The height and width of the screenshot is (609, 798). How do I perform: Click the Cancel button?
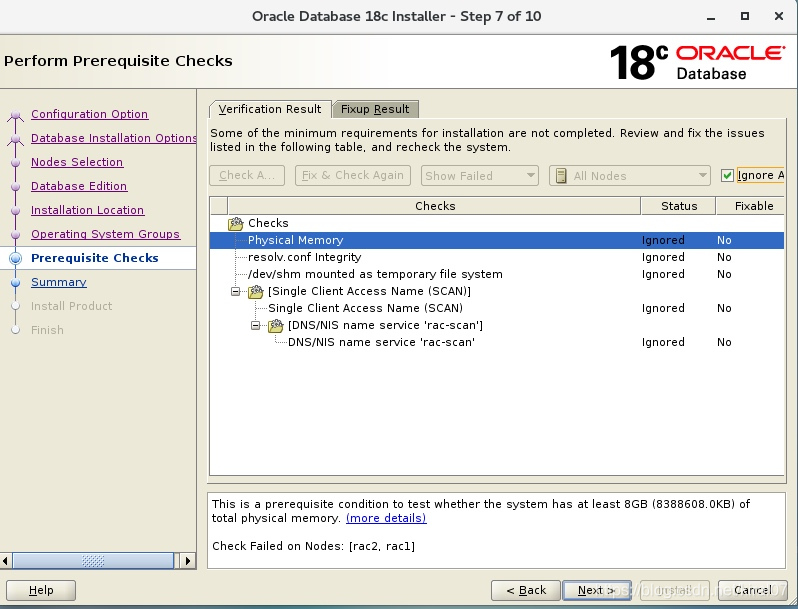pyautogui.click(x=753, y=590)
